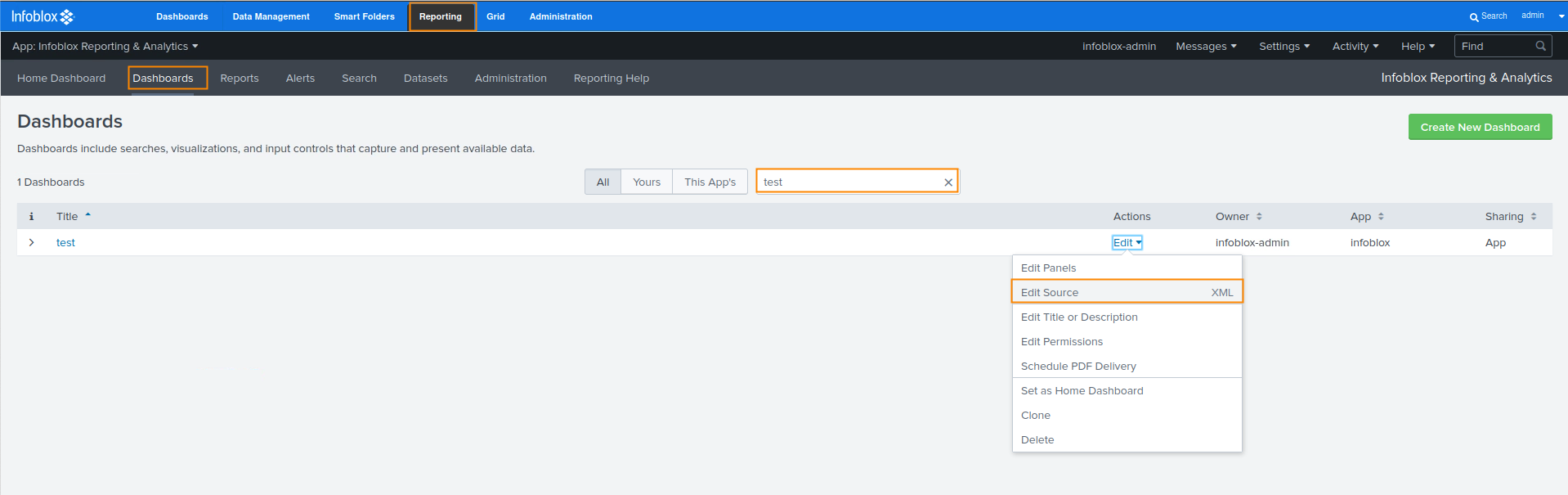This screenshot has width=1568, height=495.
Task: Click the magnifier icon in Find box
Action: click(1540, 46)
